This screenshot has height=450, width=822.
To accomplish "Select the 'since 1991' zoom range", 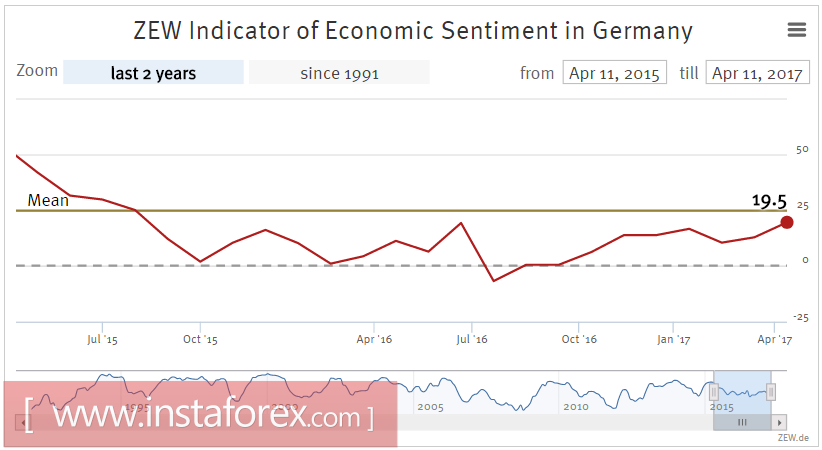I will pos(339,73).
